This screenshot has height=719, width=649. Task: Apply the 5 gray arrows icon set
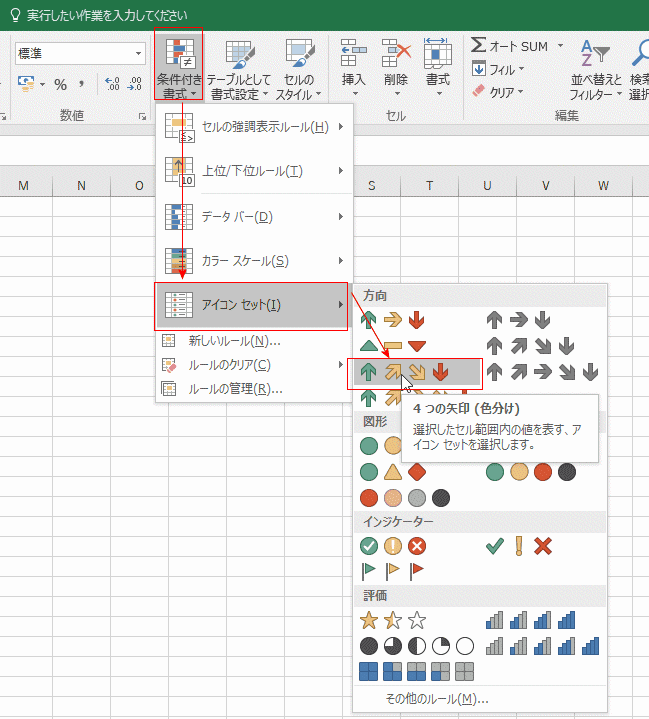pos(543,372)
